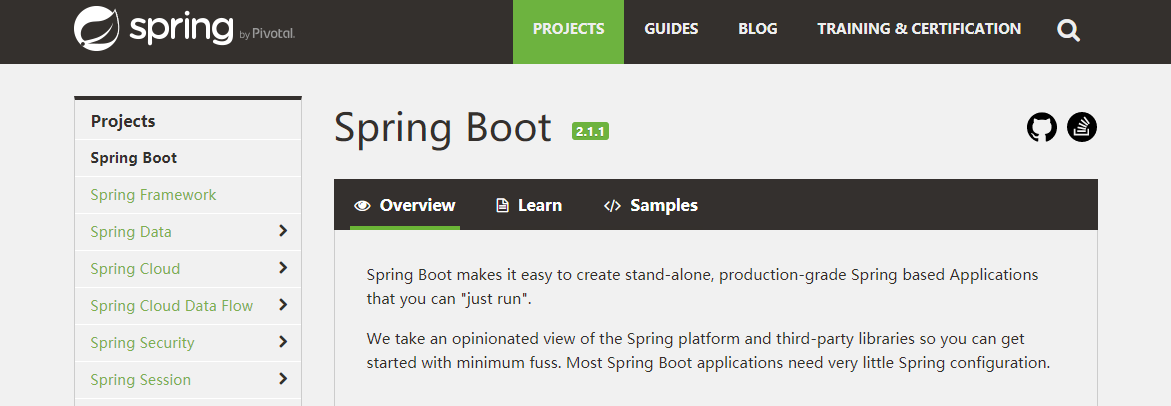Open Spring Framework in the sidebar
The width and height of the screenshot is (1171, 406).
(x=153, y=195)
